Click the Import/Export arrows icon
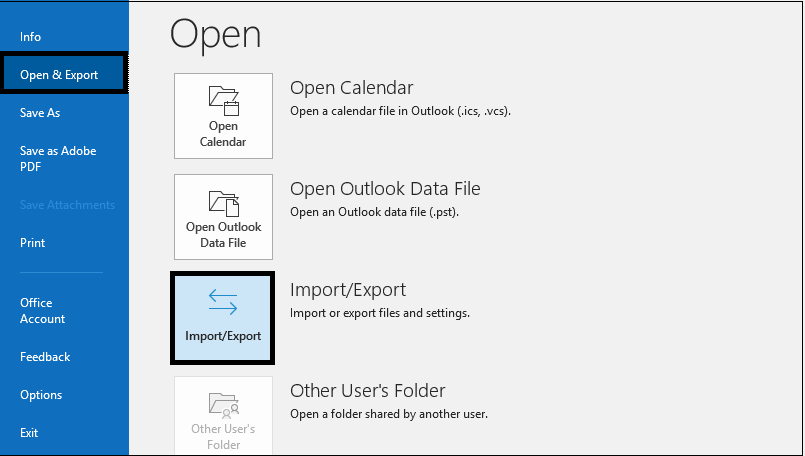The image size is (805, 456). click(223, 301)
